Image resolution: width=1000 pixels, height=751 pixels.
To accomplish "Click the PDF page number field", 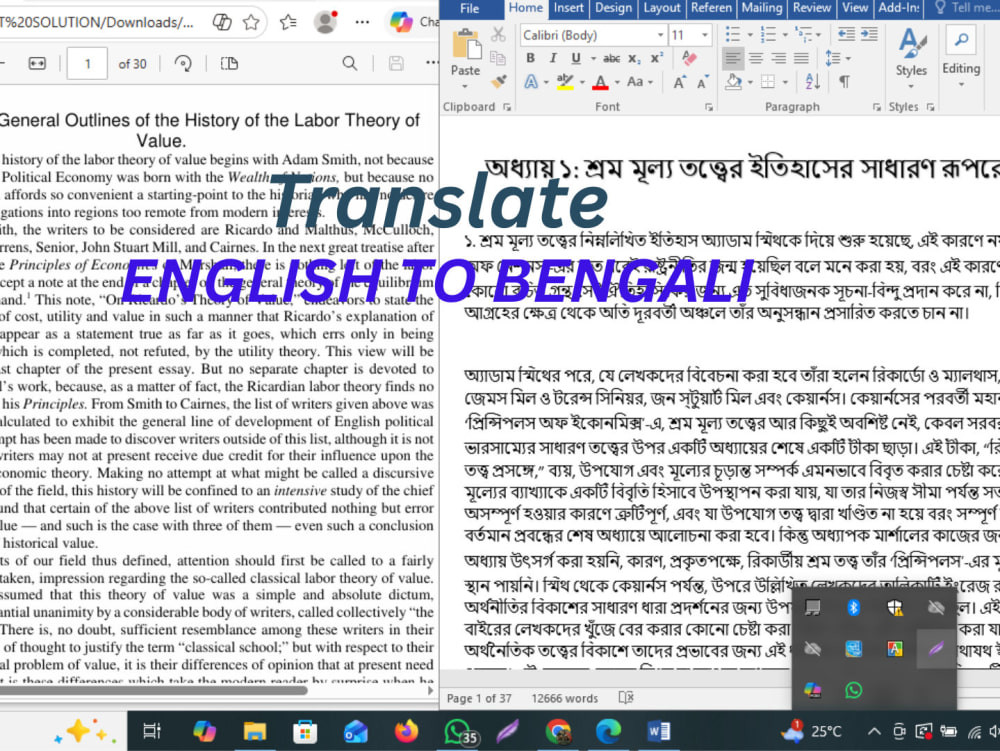I will click(x=87, y=63).
